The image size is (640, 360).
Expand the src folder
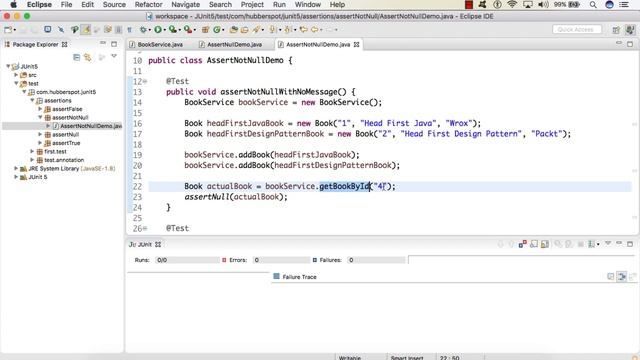click(x=16, y=75)
